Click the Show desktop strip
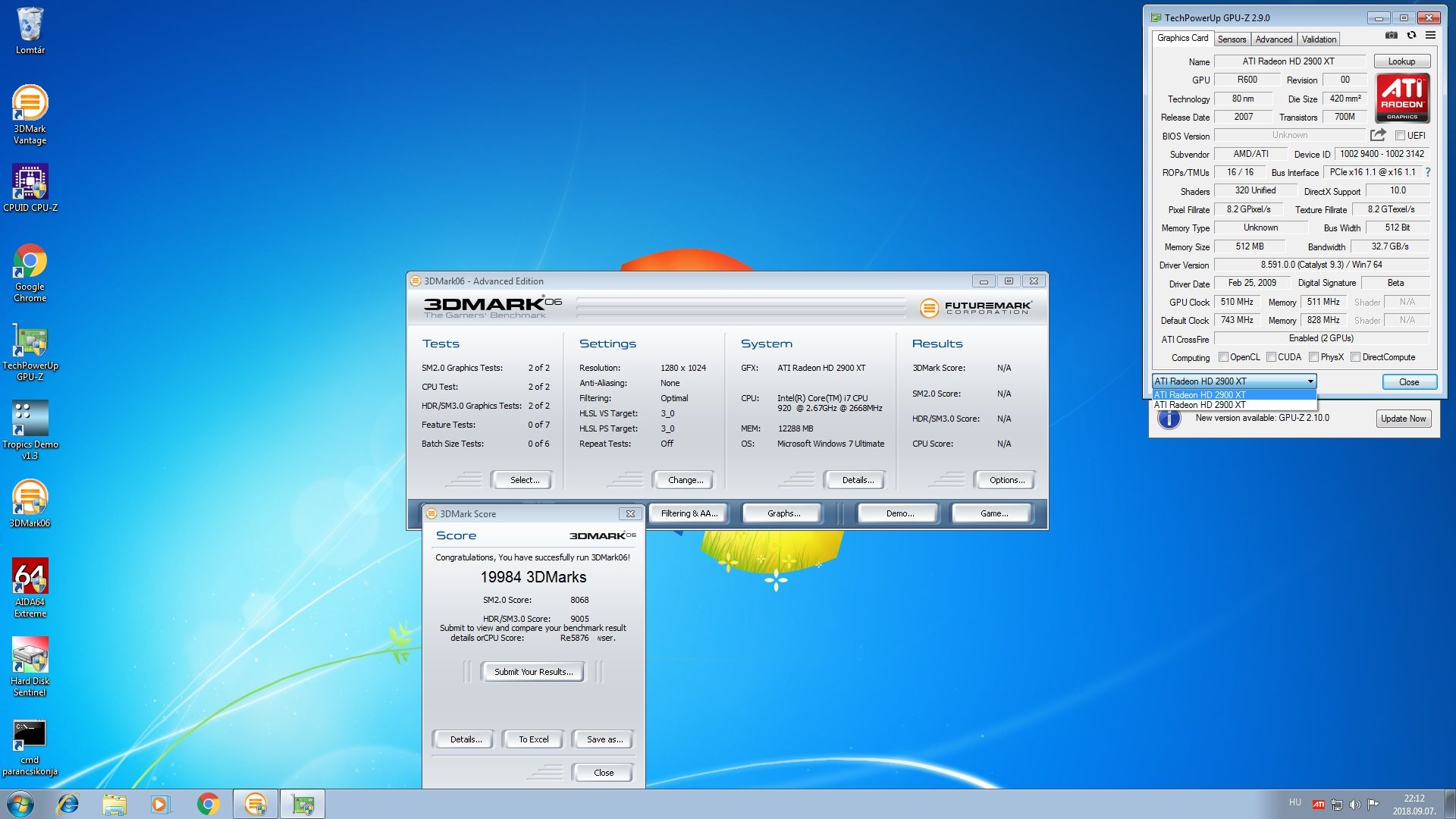The width and height of the screenshot is (1456, 819). tap(1450, 804)
